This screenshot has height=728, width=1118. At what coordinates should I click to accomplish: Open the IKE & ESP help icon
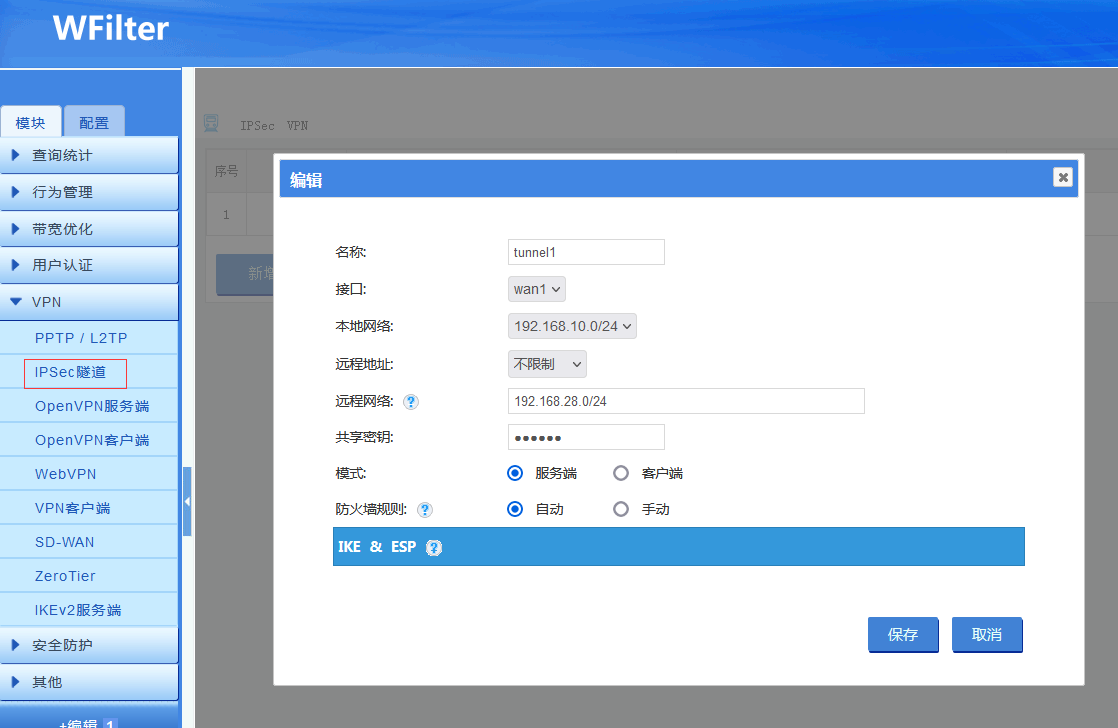click(x=434, y=547)
